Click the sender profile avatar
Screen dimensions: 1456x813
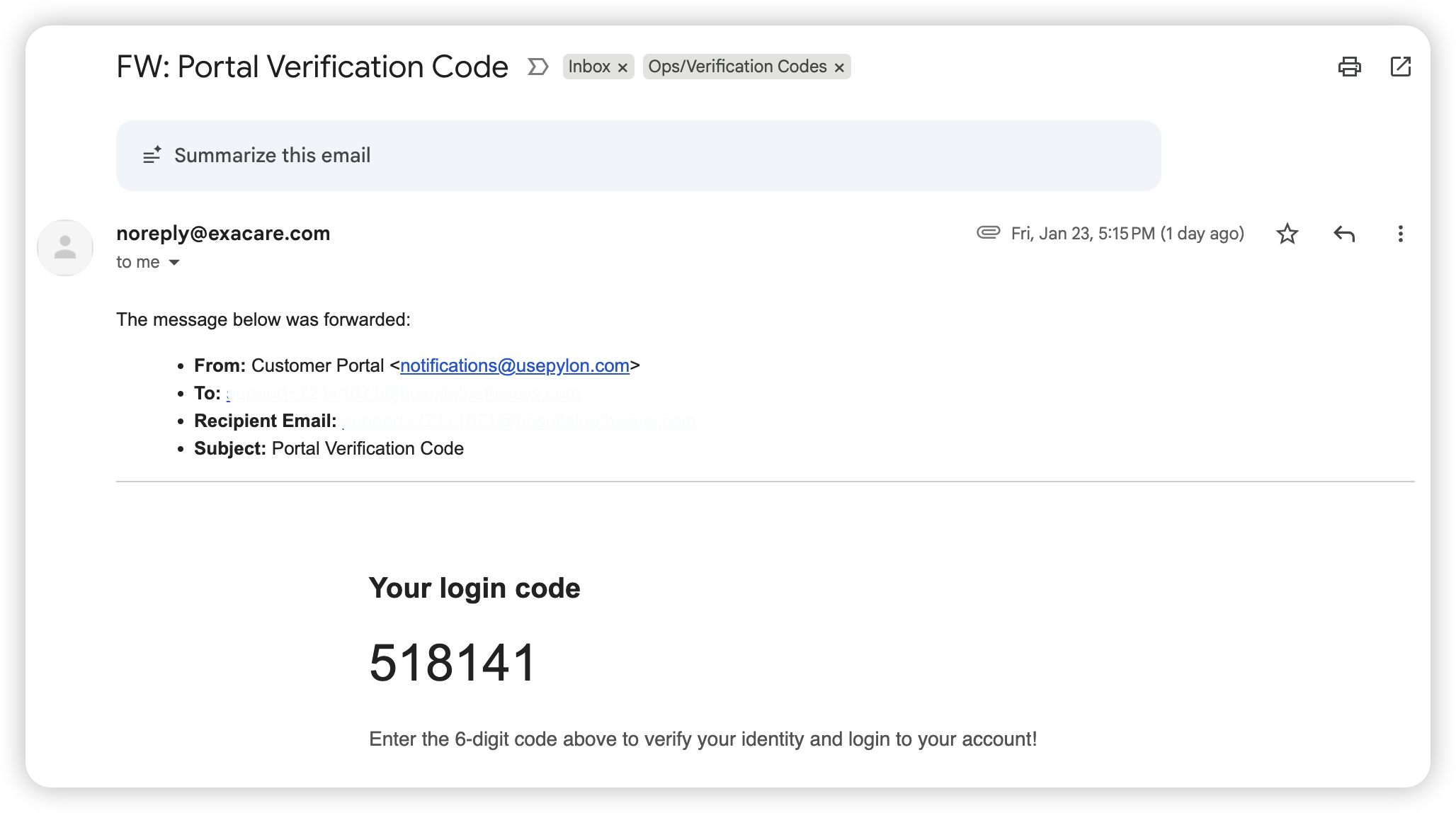coord(65,247)
